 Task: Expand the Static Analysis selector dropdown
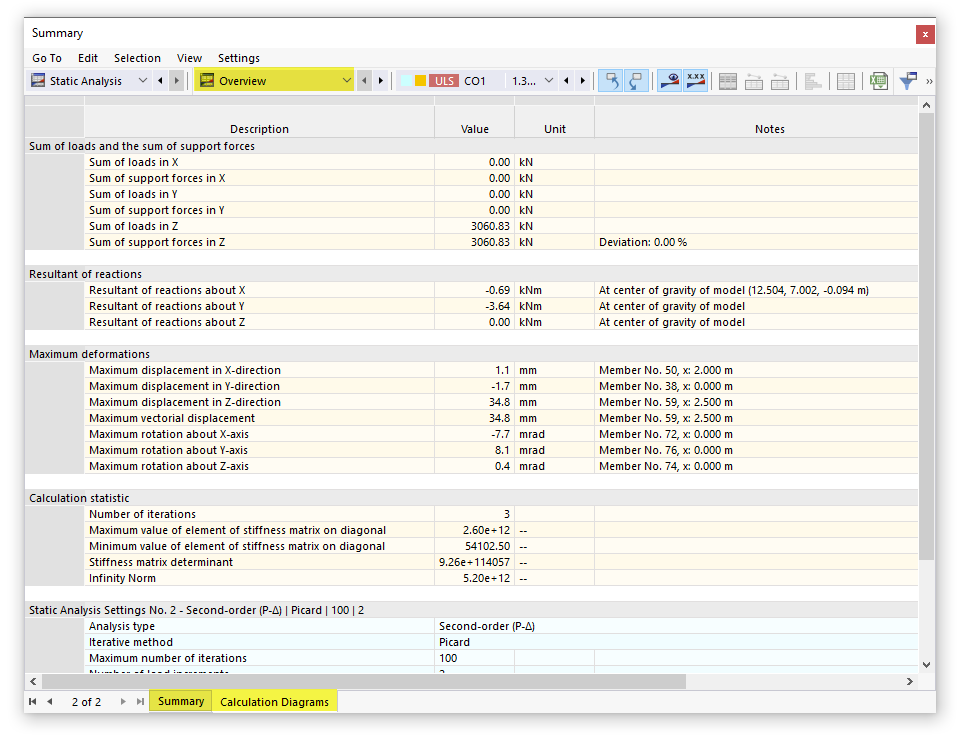coord(143,80)
